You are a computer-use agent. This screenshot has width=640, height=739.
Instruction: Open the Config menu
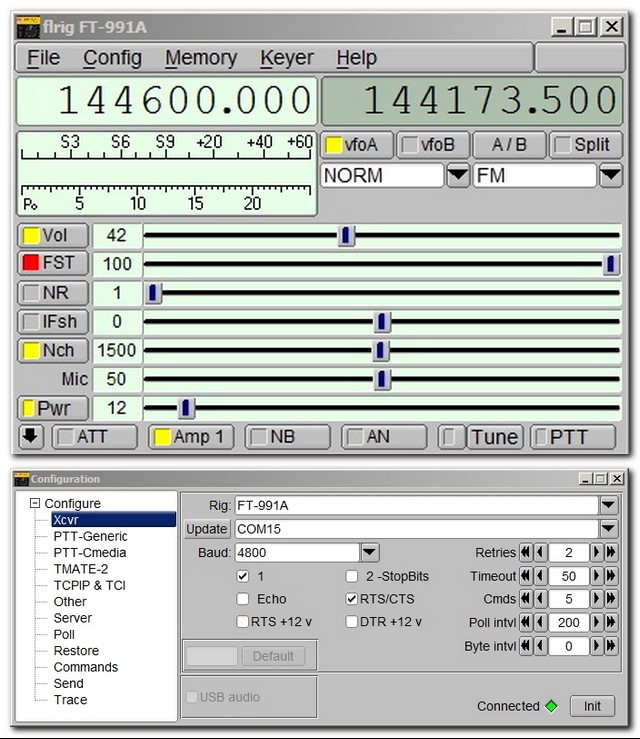pyautogui.click(x=113, y=58)
